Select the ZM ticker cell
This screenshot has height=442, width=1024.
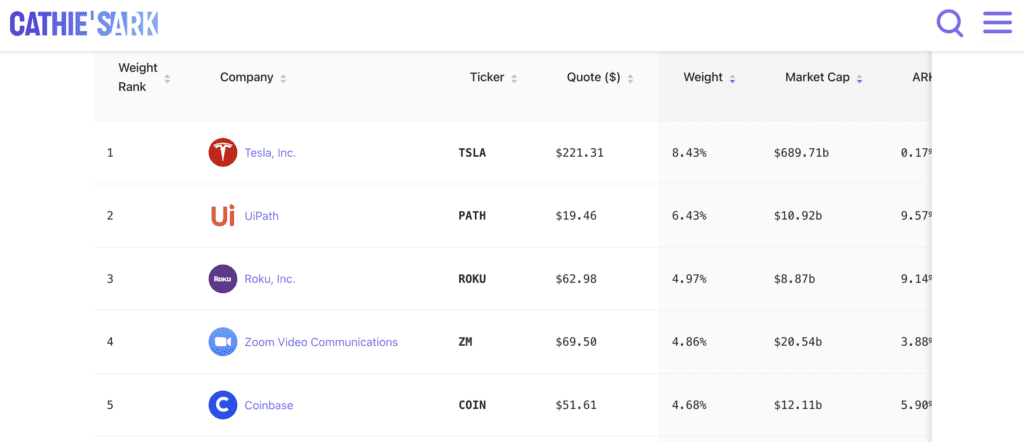pyautogui.click(x=465, y=341)
